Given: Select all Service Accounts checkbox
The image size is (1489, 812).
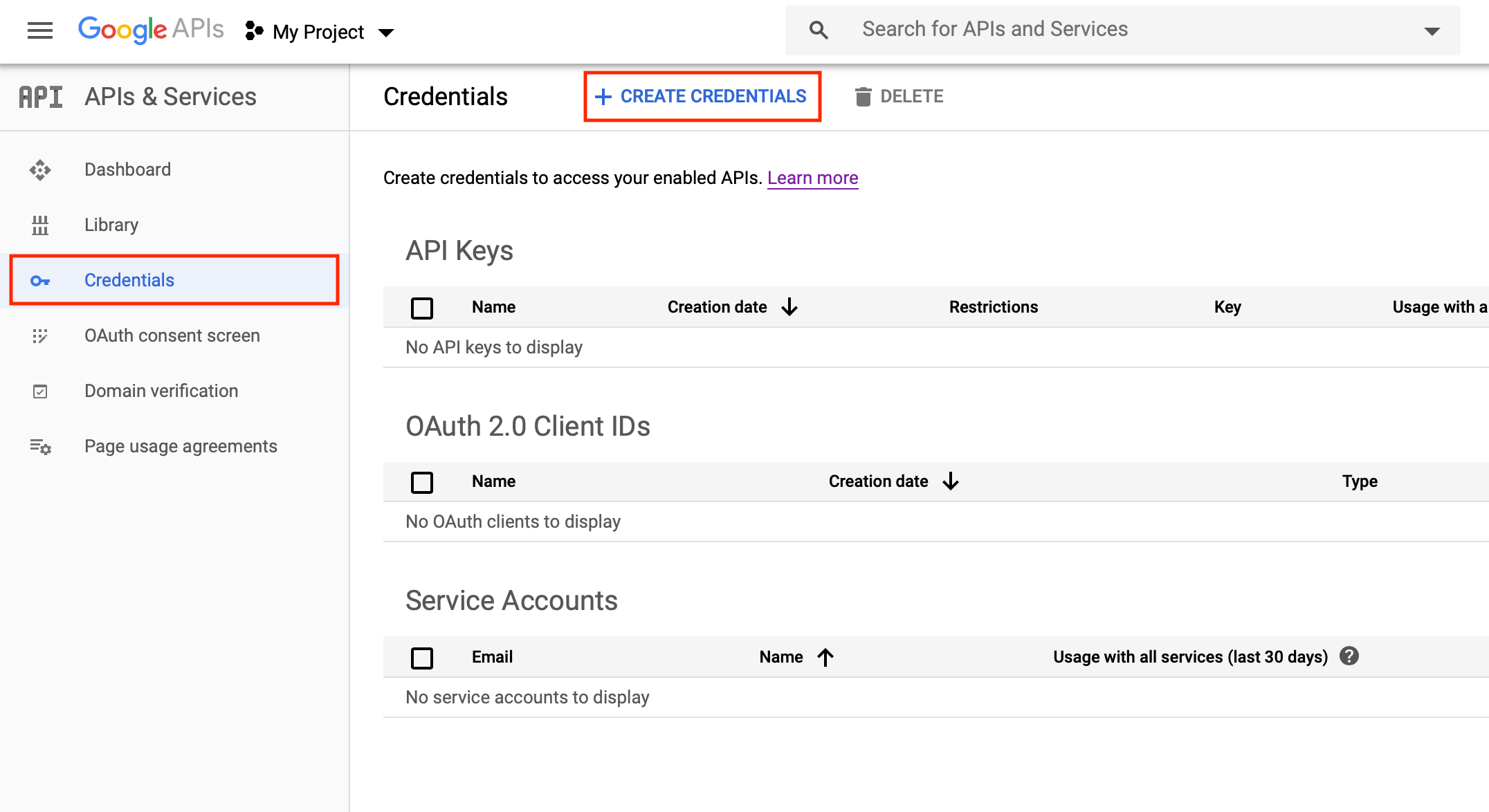Looking at the screenshot, I should pyautogui.click(x=422, y=658).
